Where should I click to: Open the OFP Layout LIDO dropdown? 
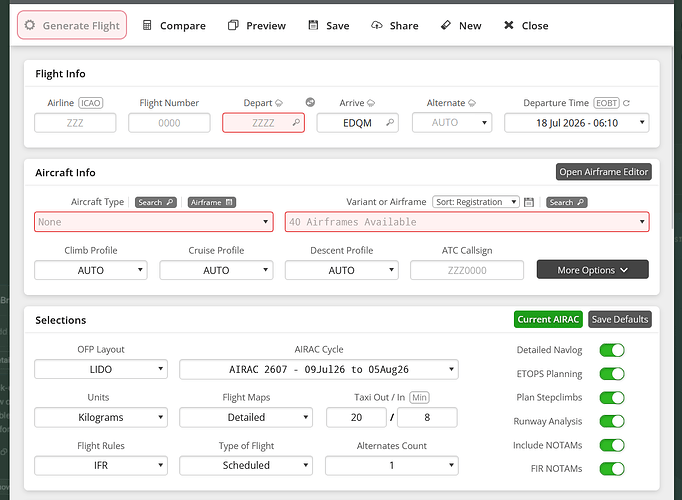(x=101, y=369)
